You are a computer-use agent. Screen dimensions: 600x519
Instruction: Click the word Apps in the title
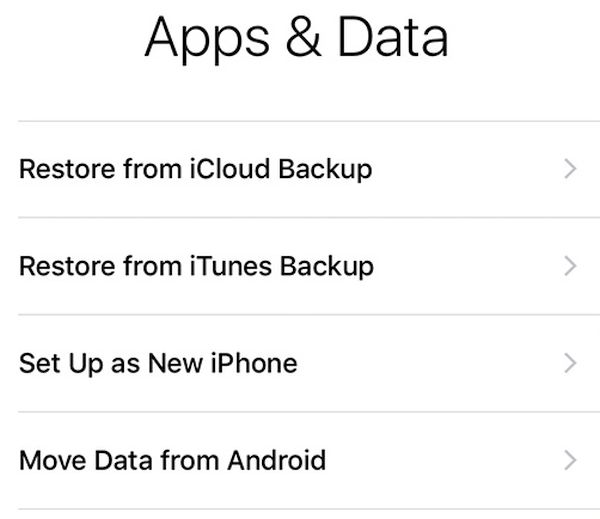pos(206,40)
